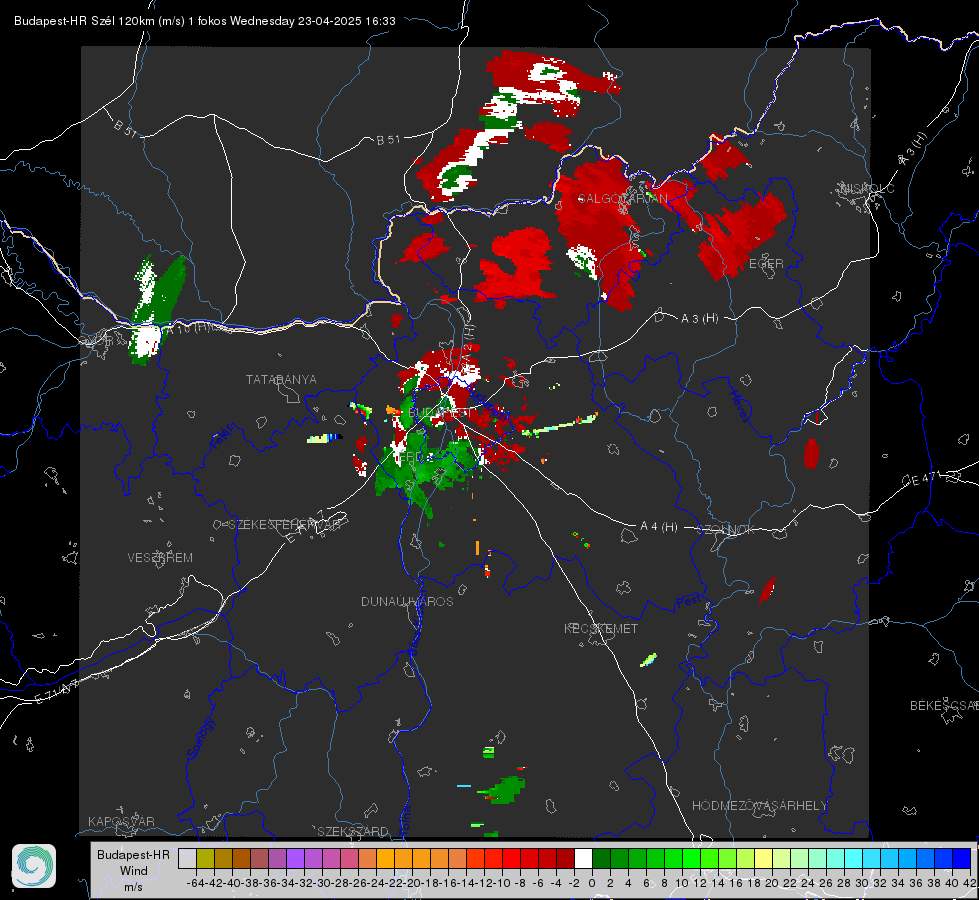The image size is (979, 900).
Task: Click the swirl logo icon beside the legend
Action: click(34, 866)
